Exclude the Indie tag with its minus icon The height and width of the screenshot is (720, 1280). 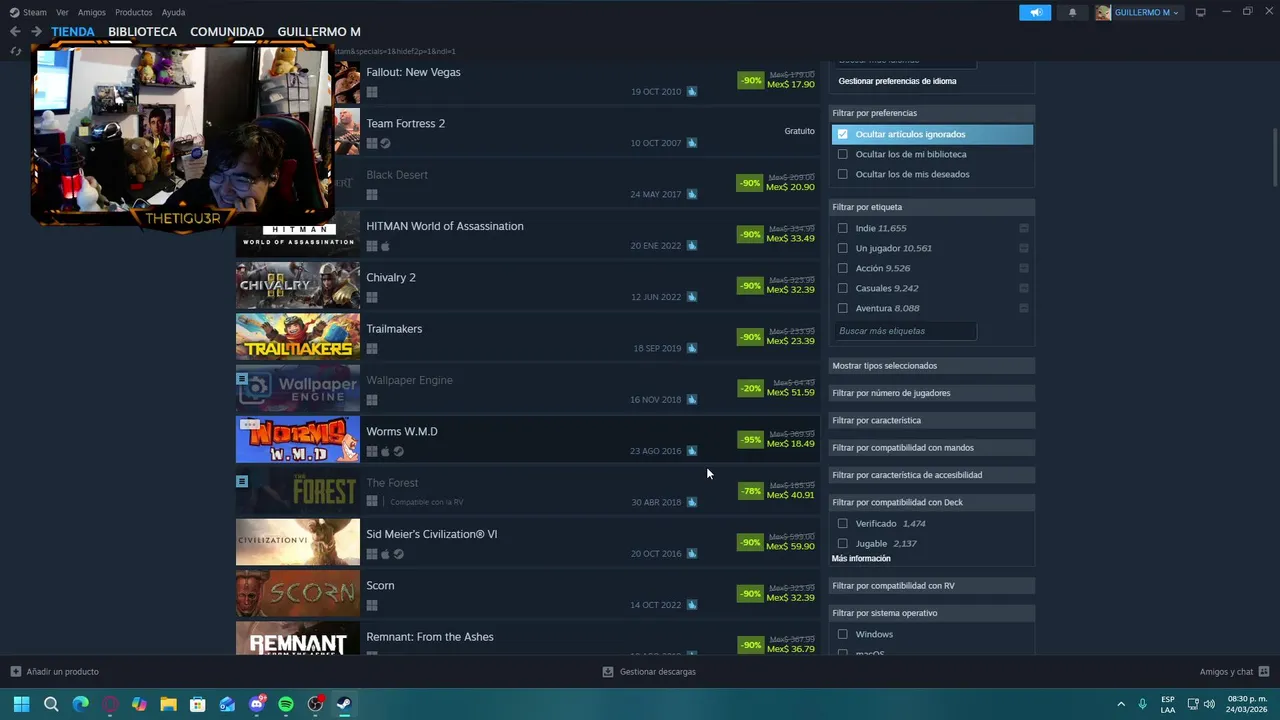click(x=1024, y=228)
